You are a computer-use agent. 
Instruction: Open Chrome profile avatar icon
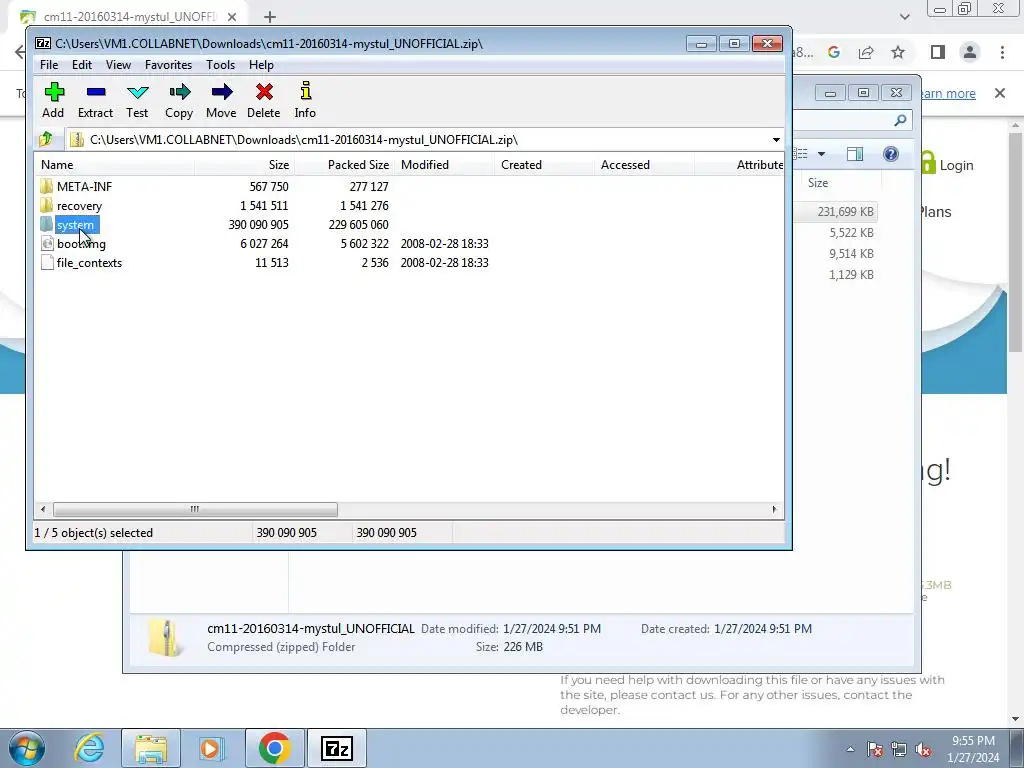(x=970, y=52)
